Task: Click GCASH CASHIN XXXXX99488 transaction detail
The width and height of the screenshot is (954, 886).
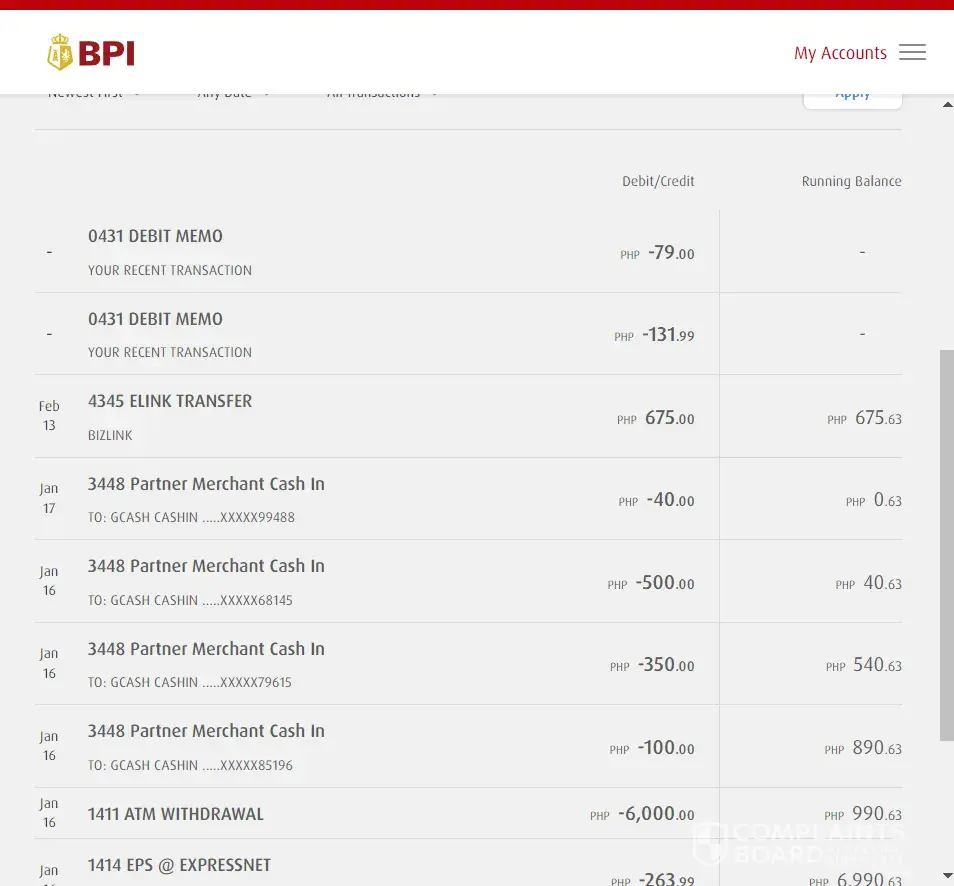Action: pyautogui.click(x=191, y=517)
